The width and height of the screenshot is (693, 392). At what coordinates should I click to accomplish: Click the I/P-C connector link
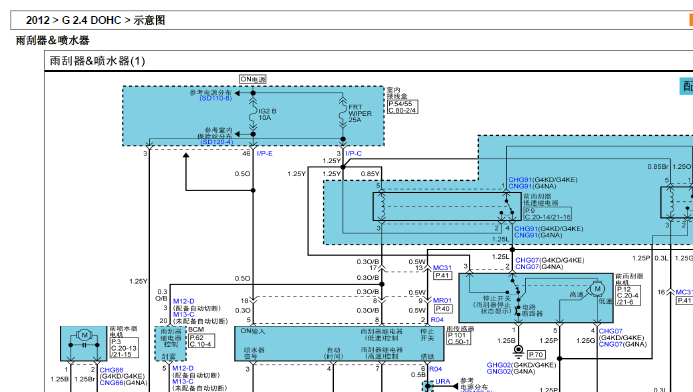[353, 153]
